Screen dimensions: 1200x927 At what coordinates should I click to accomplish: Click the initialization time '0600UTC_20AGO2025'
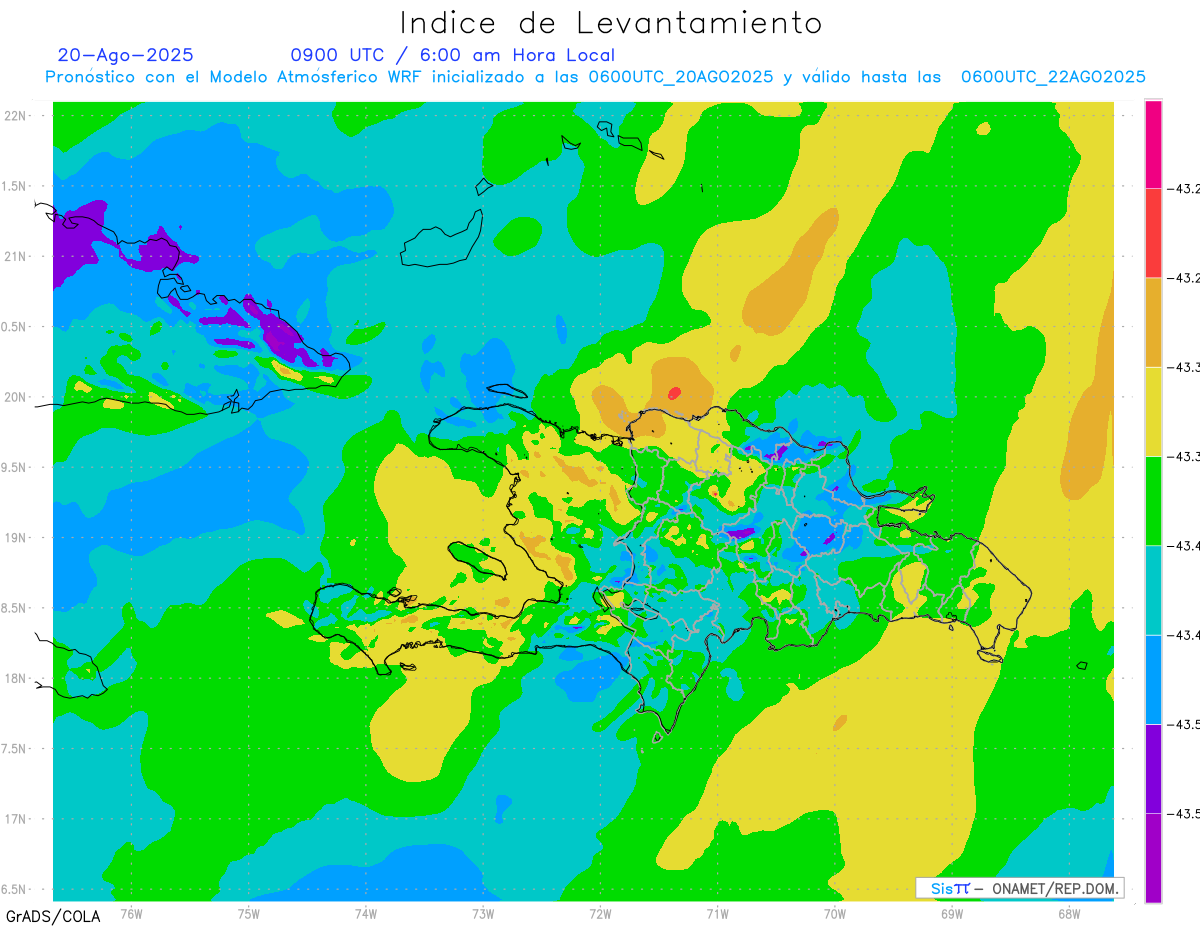coord(680,77)
